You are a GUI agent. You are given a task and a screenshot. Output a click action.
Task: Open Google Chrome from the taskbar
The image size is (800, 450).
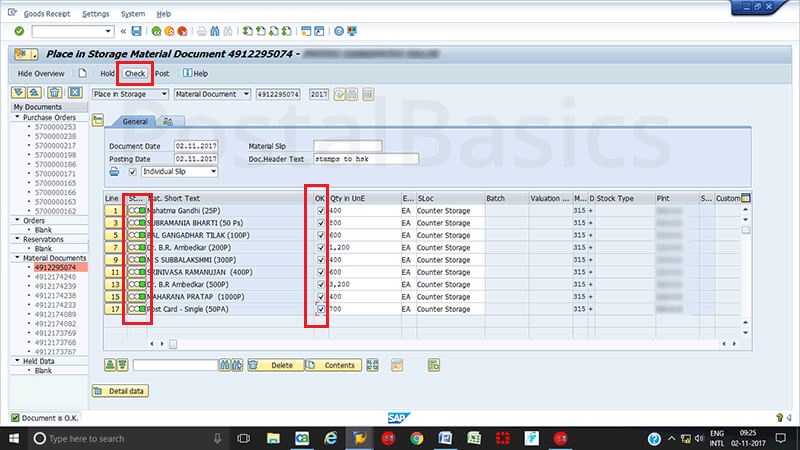[417, 438]
